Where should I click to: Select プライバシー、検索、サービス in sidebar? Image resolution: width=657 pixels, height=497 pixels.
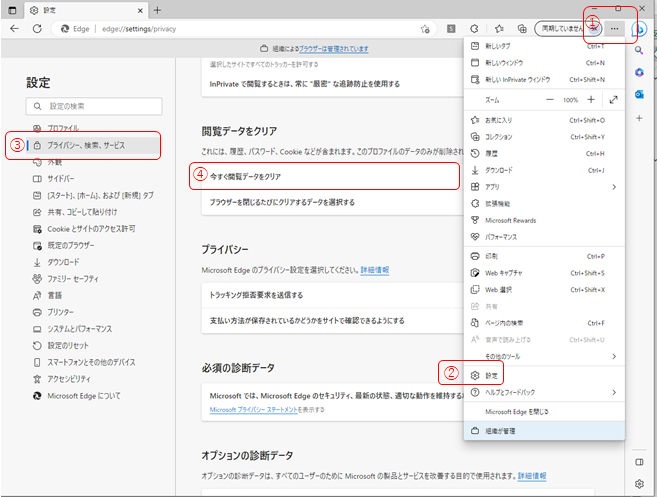coord(94,145)
